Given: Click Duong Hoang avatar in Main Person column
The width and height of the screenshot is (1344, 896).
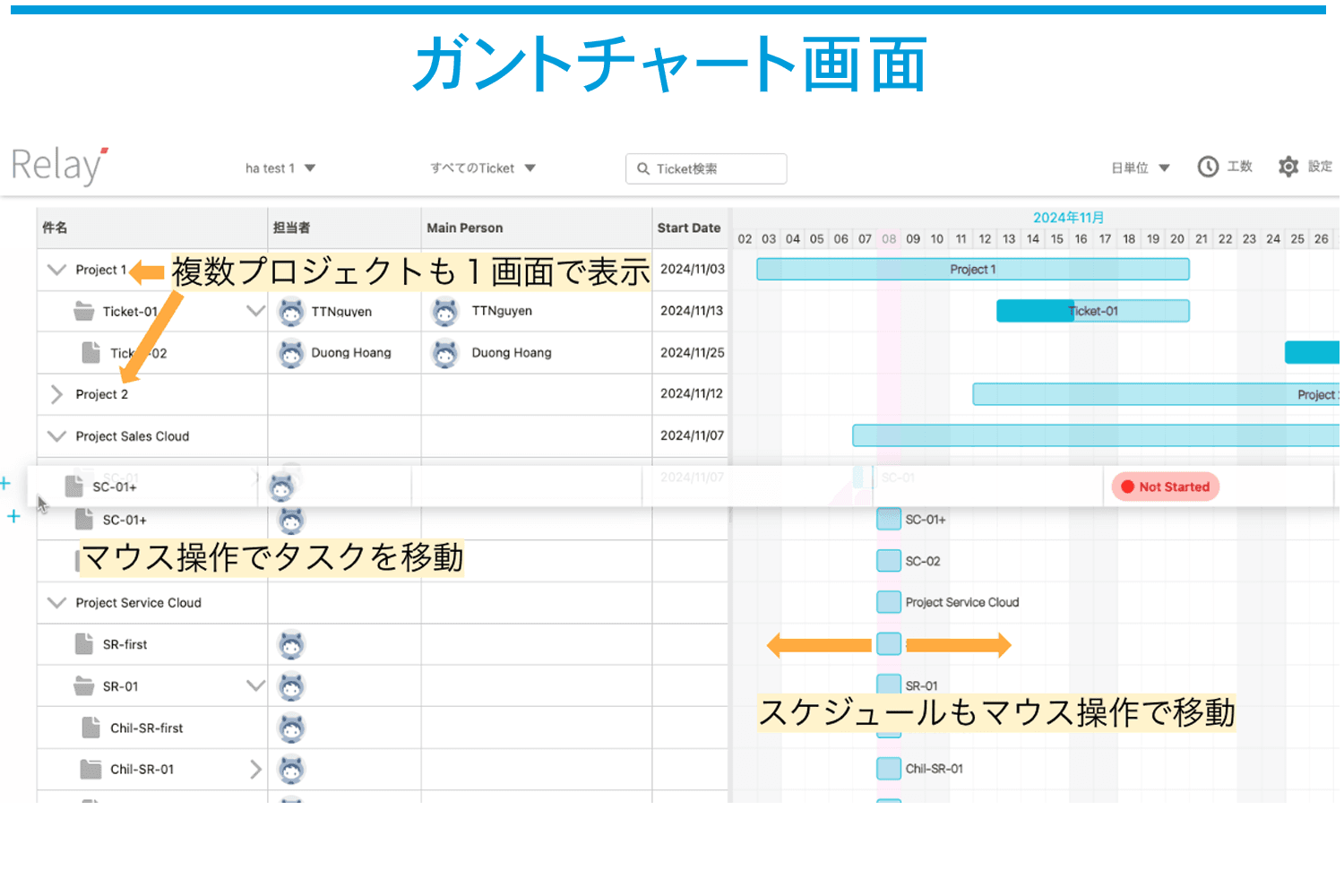Looking at the screenshot, I should point(445,353).
